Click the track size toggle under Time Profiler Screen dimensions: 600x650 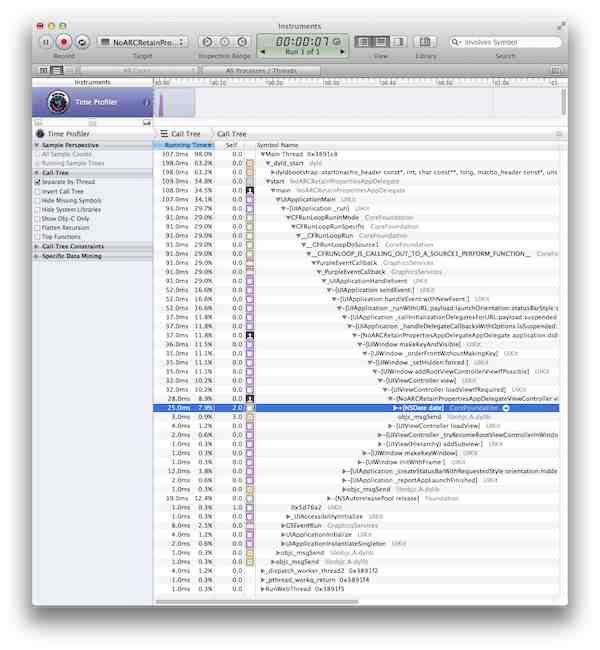(x=146, y=123)
